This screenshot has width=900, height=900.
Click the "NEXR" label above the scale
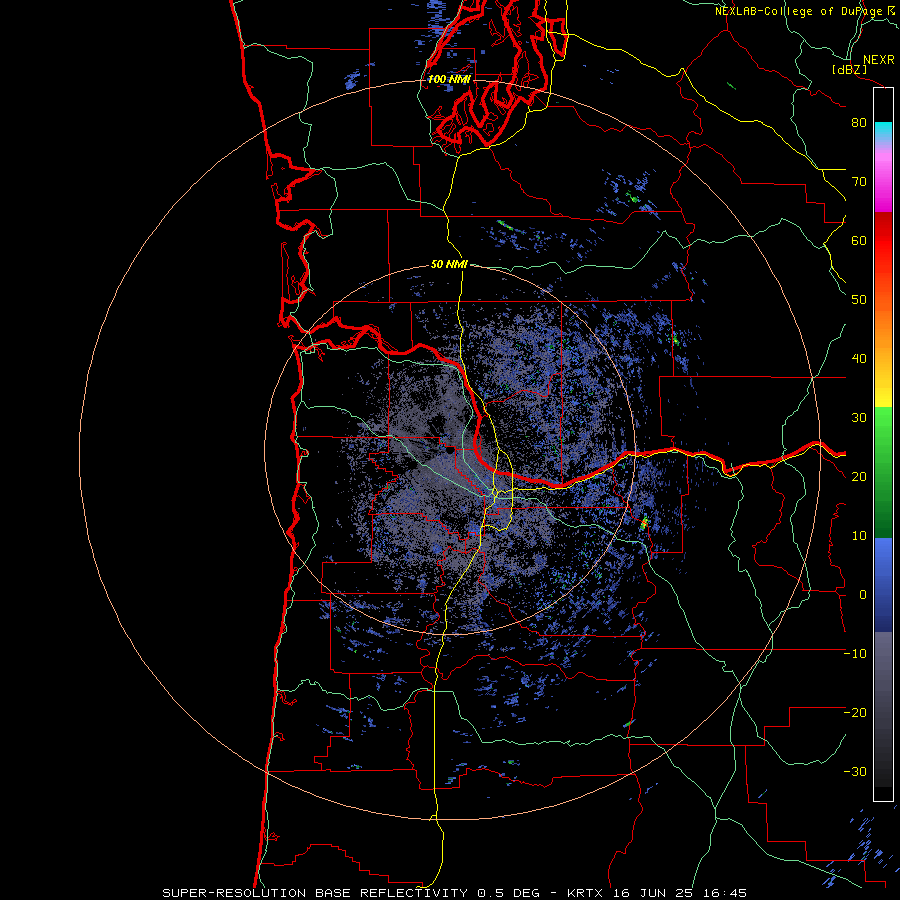point(879,60)
